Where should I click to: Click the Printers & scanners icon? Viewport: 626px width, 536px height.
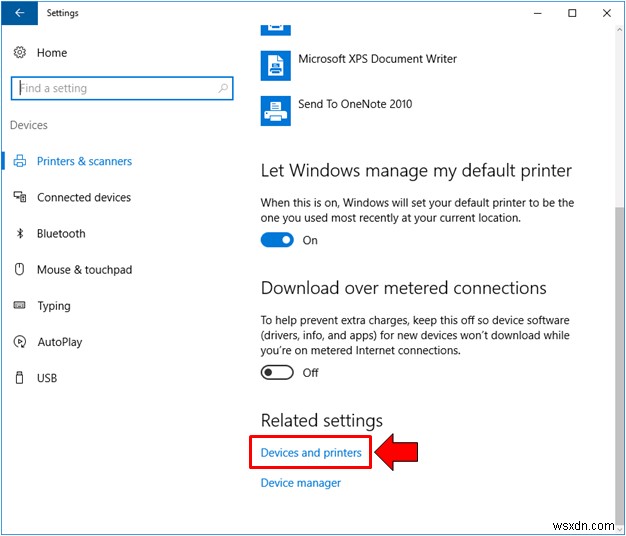coord(19,161)
